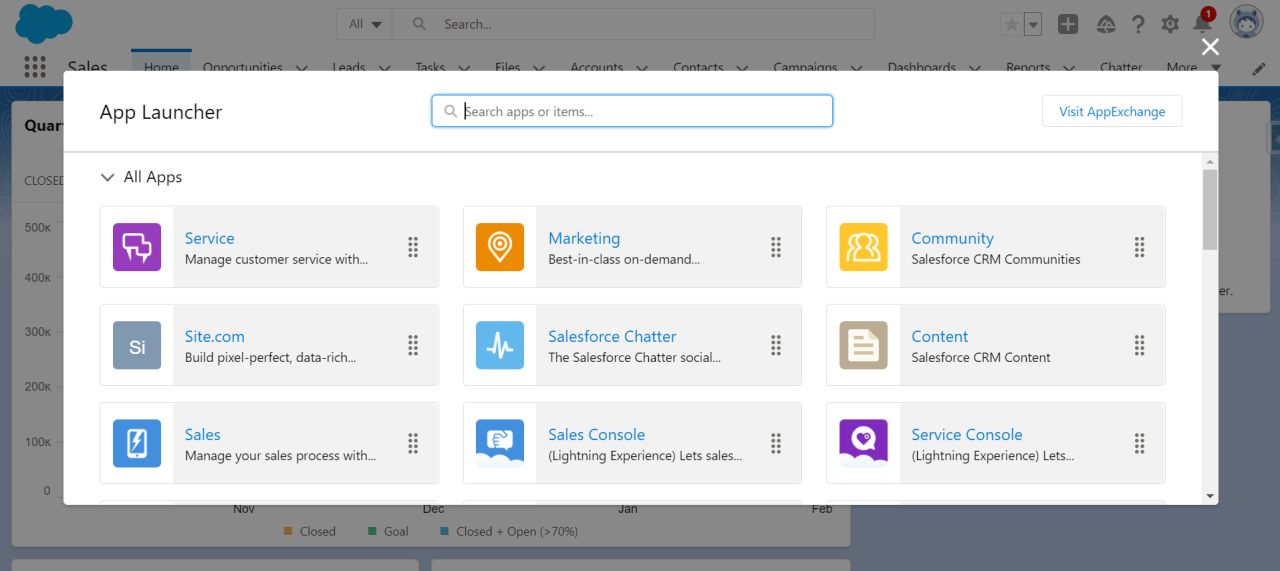Open the Leads tab dropdown chevron
The width and height of the screenshot is (1280, 571).
(x=385, y=68)
